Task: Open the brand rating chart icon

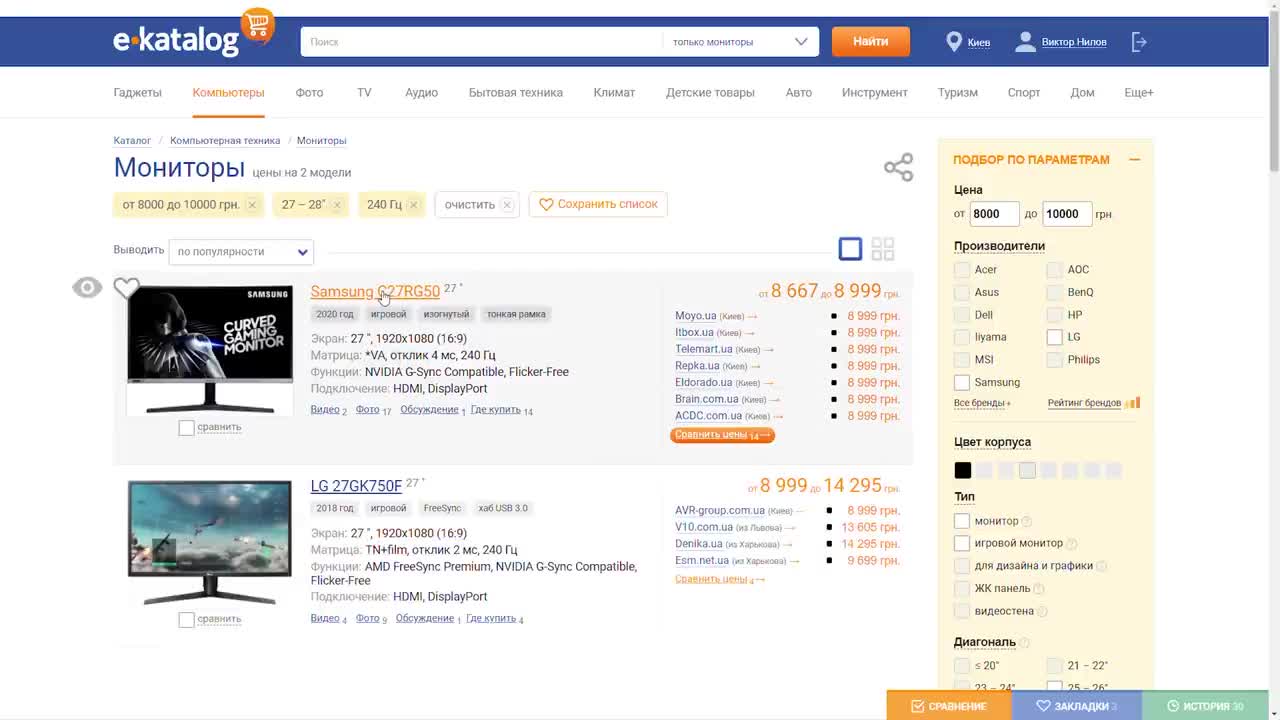Action: pos(1133,403)
